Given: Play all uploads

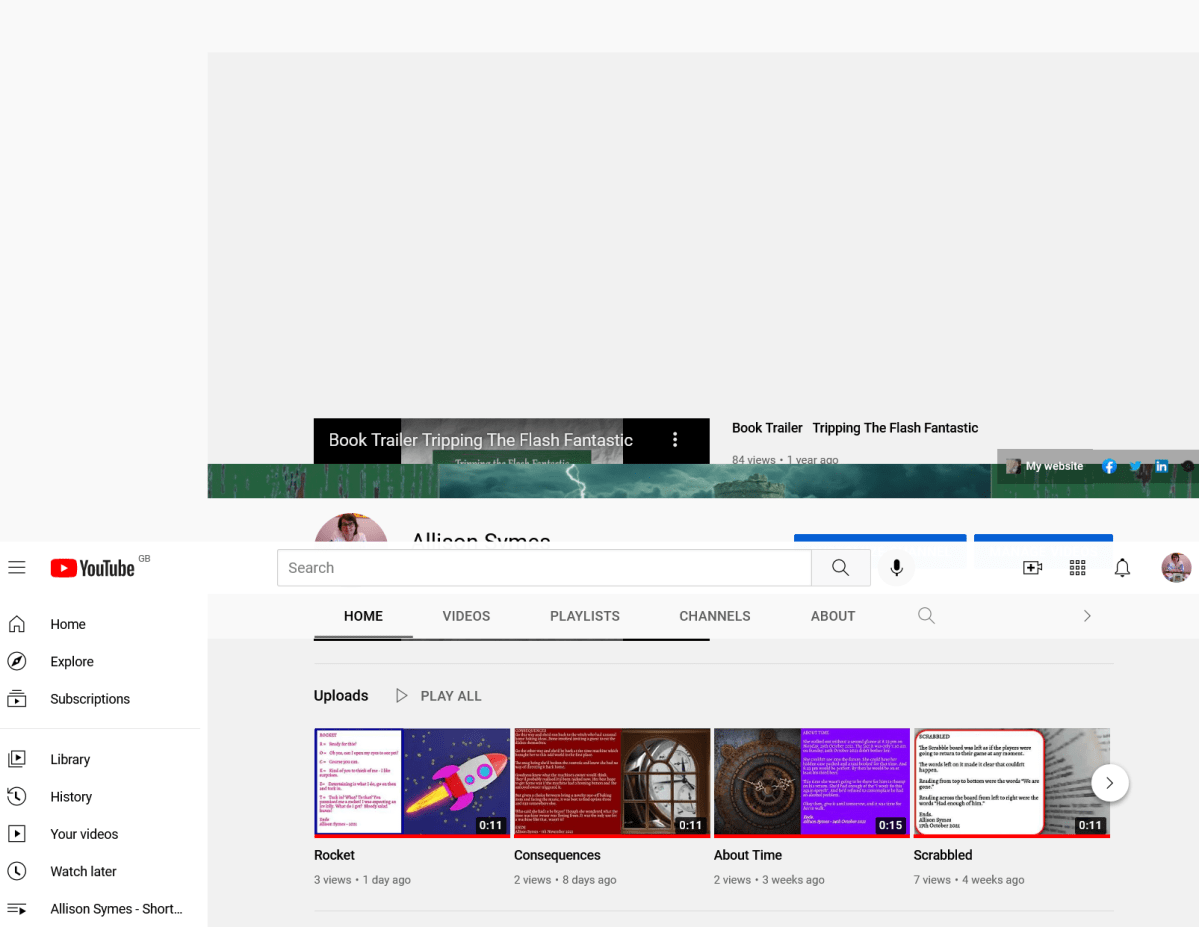Looking at the screenshot, I should click(438, 696).
